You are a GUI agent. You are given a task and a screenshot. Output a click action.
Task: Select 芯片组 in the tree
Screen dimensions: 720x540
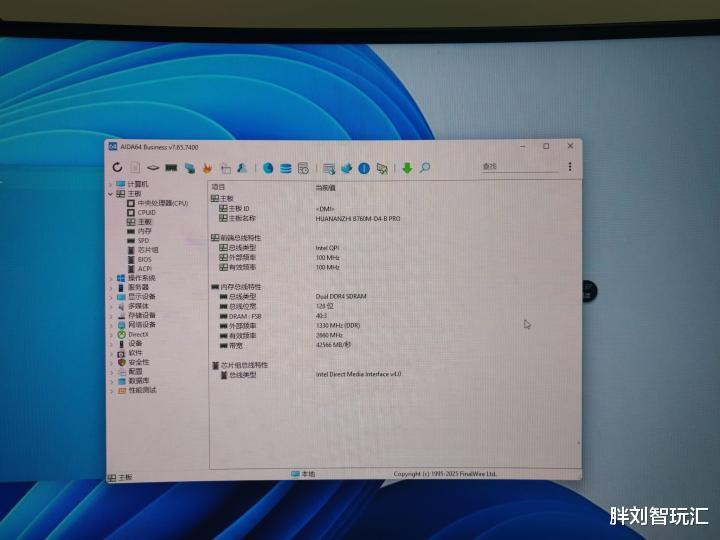click(148, 250)
